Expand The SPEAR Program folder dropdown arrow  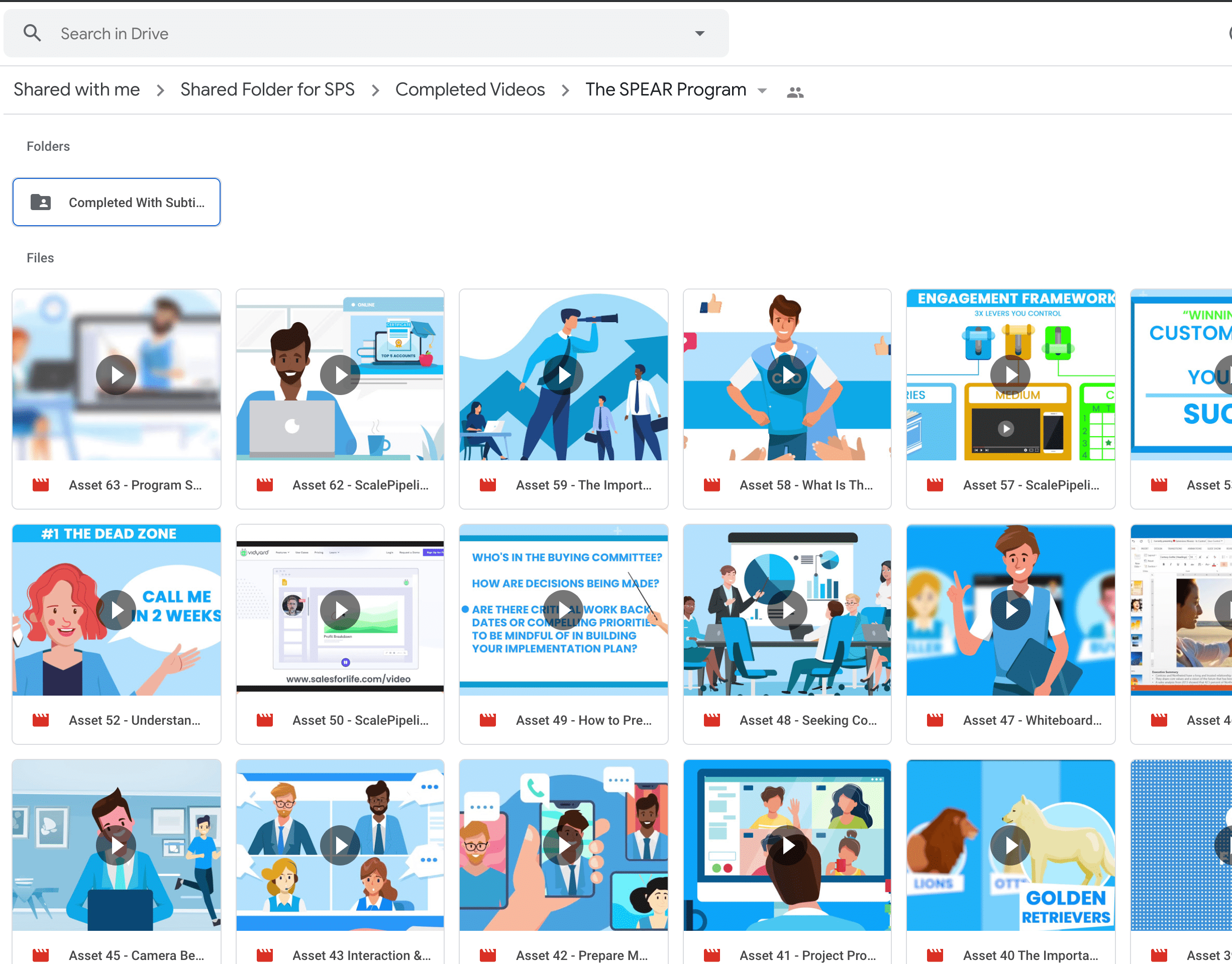pyautogui.click(x=762, y=91)
